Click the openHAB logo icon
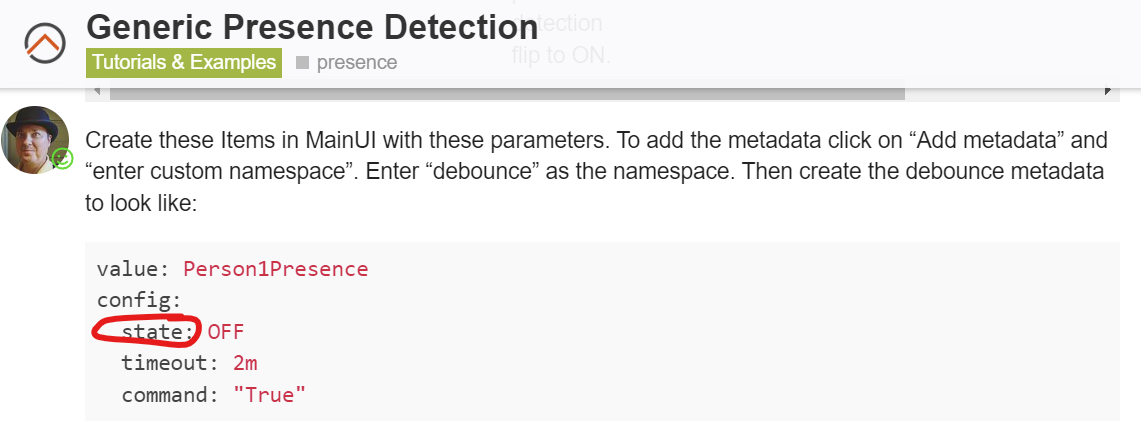The height and width of the screenshot is (421, 1141). (x=44, y=43)
